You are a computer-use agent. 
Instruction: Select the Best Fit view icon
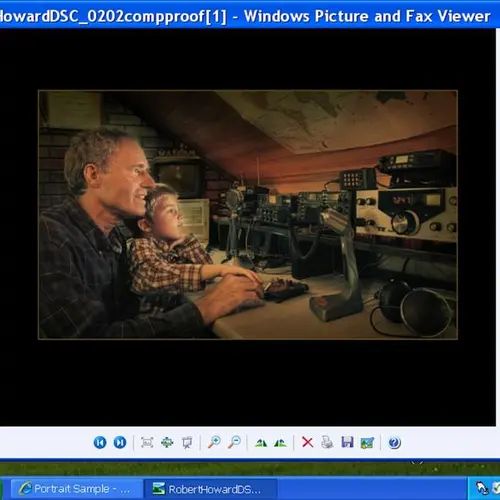pyautogui.click(x=147, y=443)
